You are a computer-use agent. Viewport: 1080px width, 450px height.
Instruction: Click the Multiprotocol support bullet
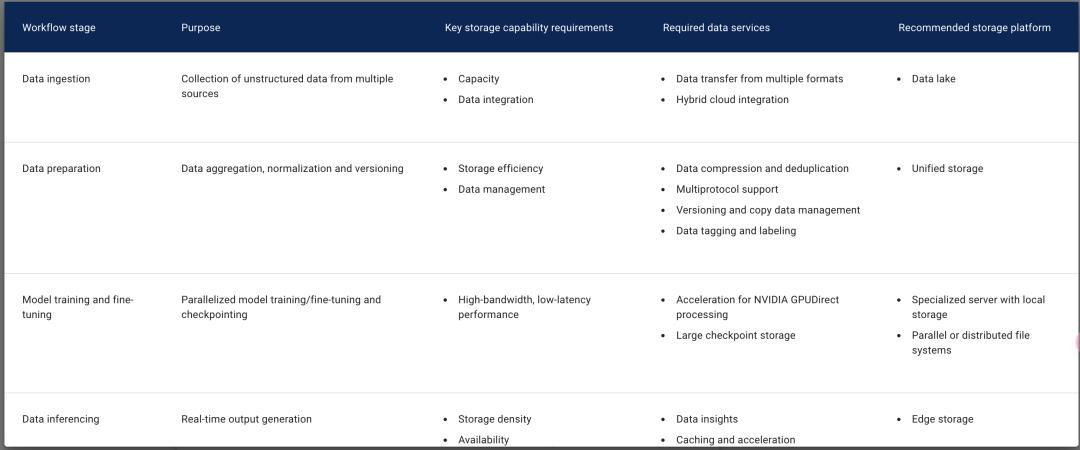point(727,190)
